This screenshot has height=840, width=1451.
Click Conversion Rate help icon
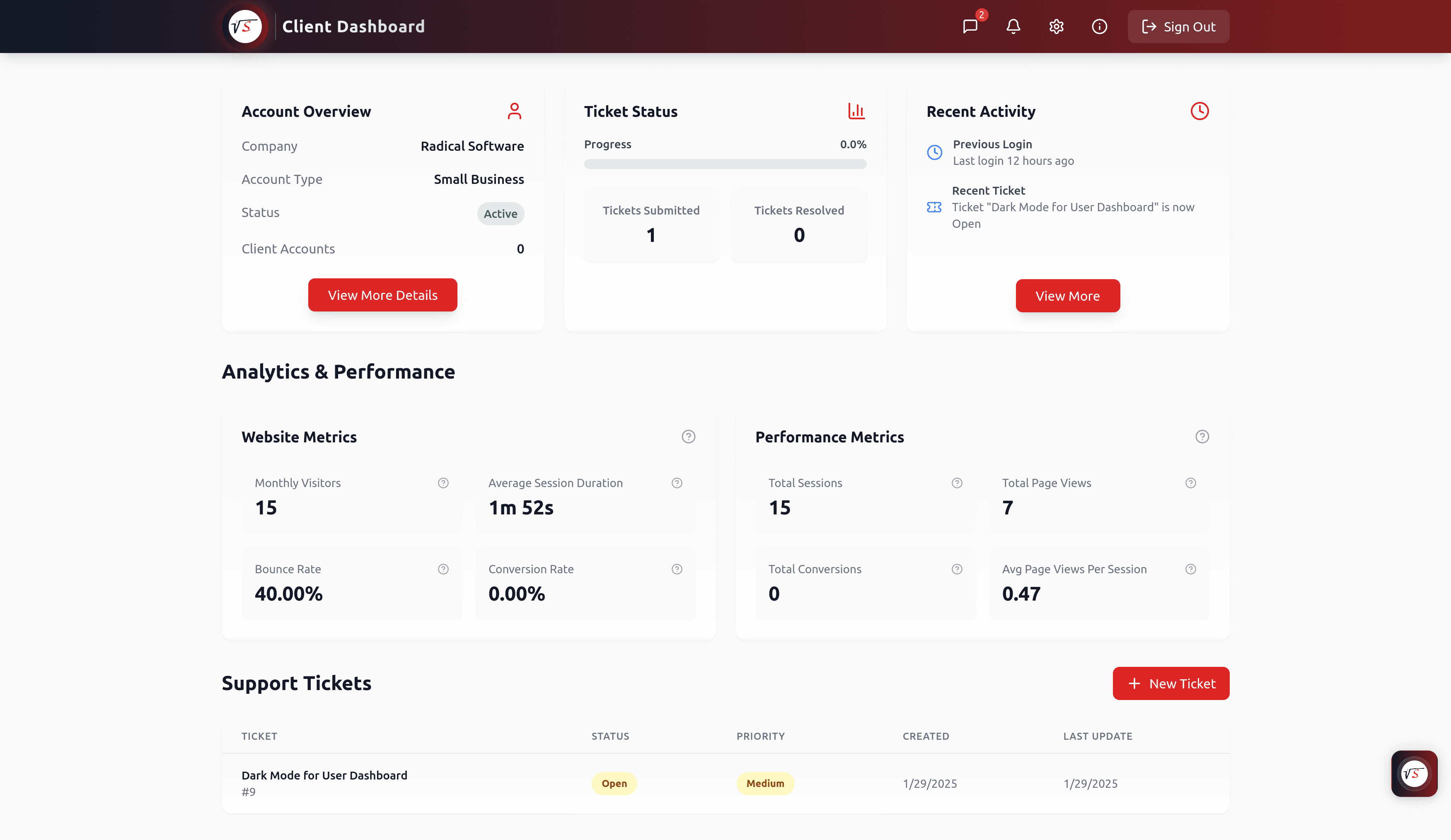point(677,569)
